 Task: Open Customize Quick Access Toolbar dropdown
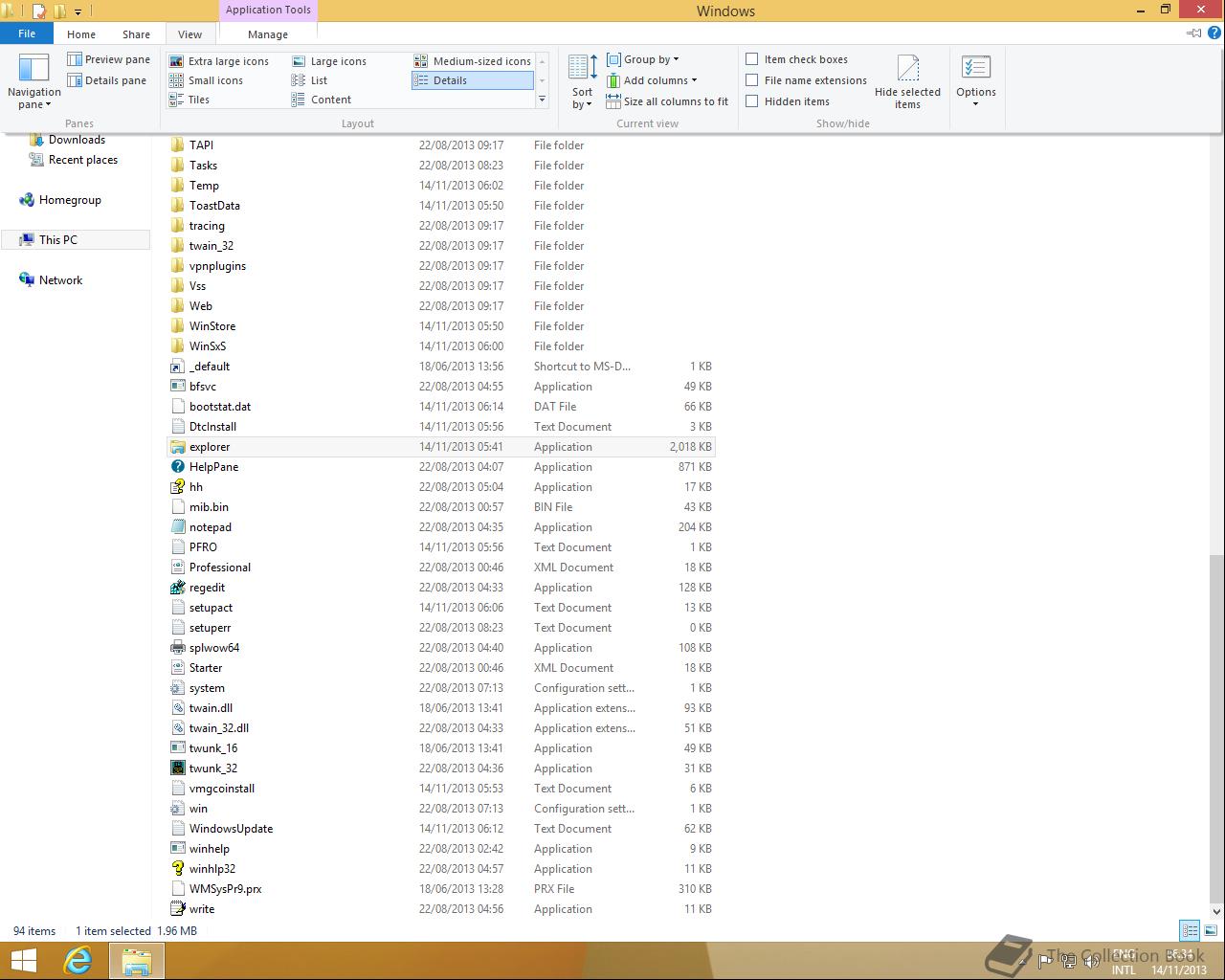tap(78, 11)
